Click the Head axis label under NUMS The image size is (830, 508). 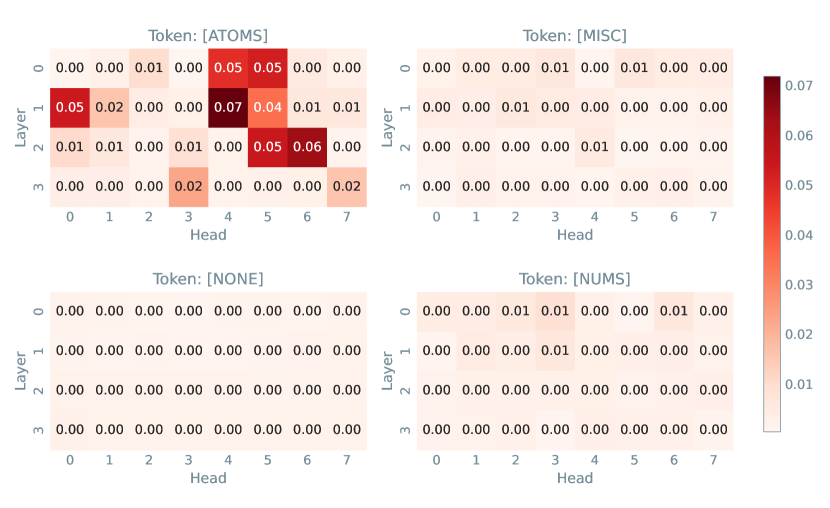pos(575,478)
